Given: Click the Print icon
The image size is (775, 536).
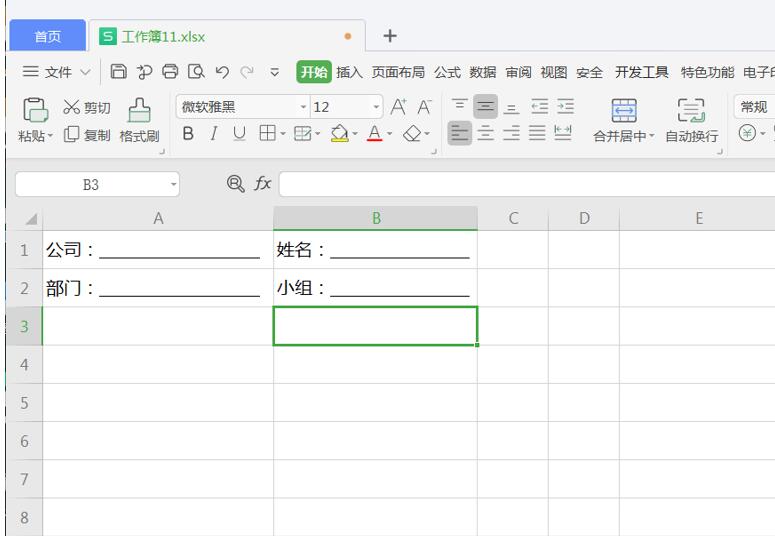Looking at the screenshot, I should coord(170,72).
